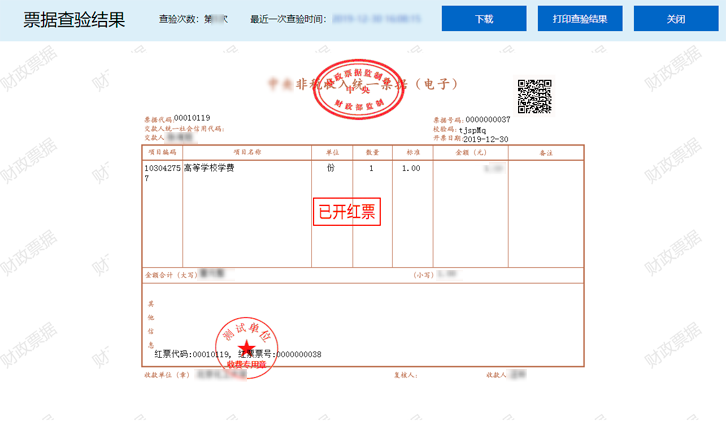726x433 pixels.
Task: Click item name 高等学校学费
Action: pos(209,168)
